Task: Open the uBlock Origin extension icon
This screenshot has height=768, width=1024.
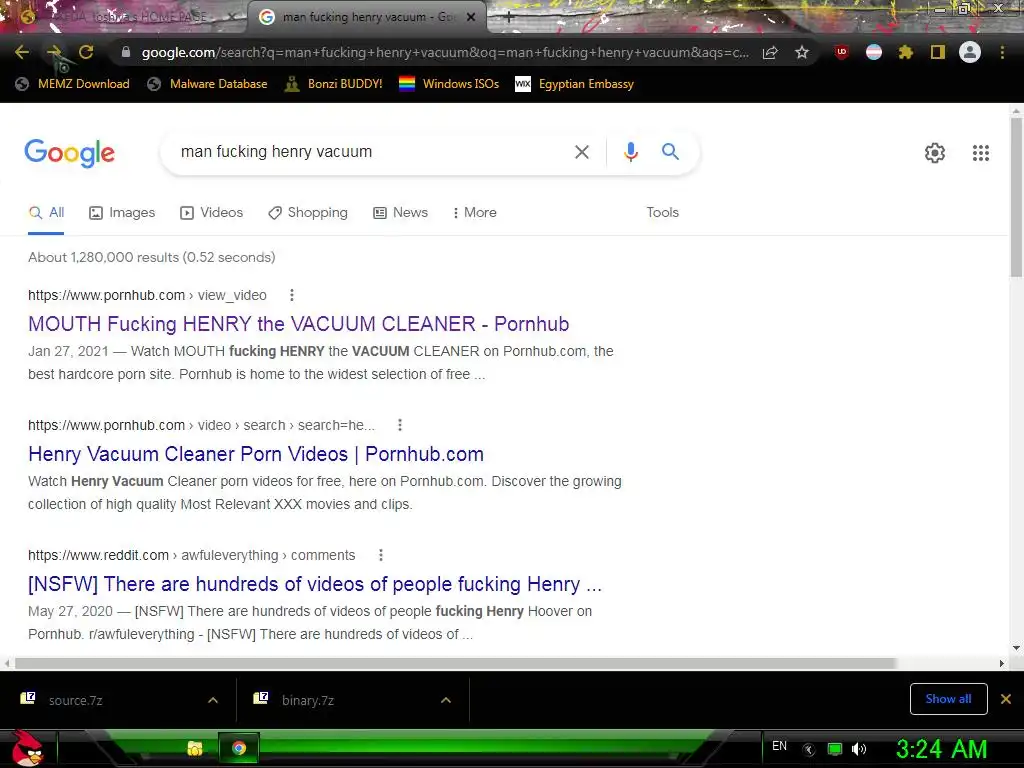Action: 842,52
